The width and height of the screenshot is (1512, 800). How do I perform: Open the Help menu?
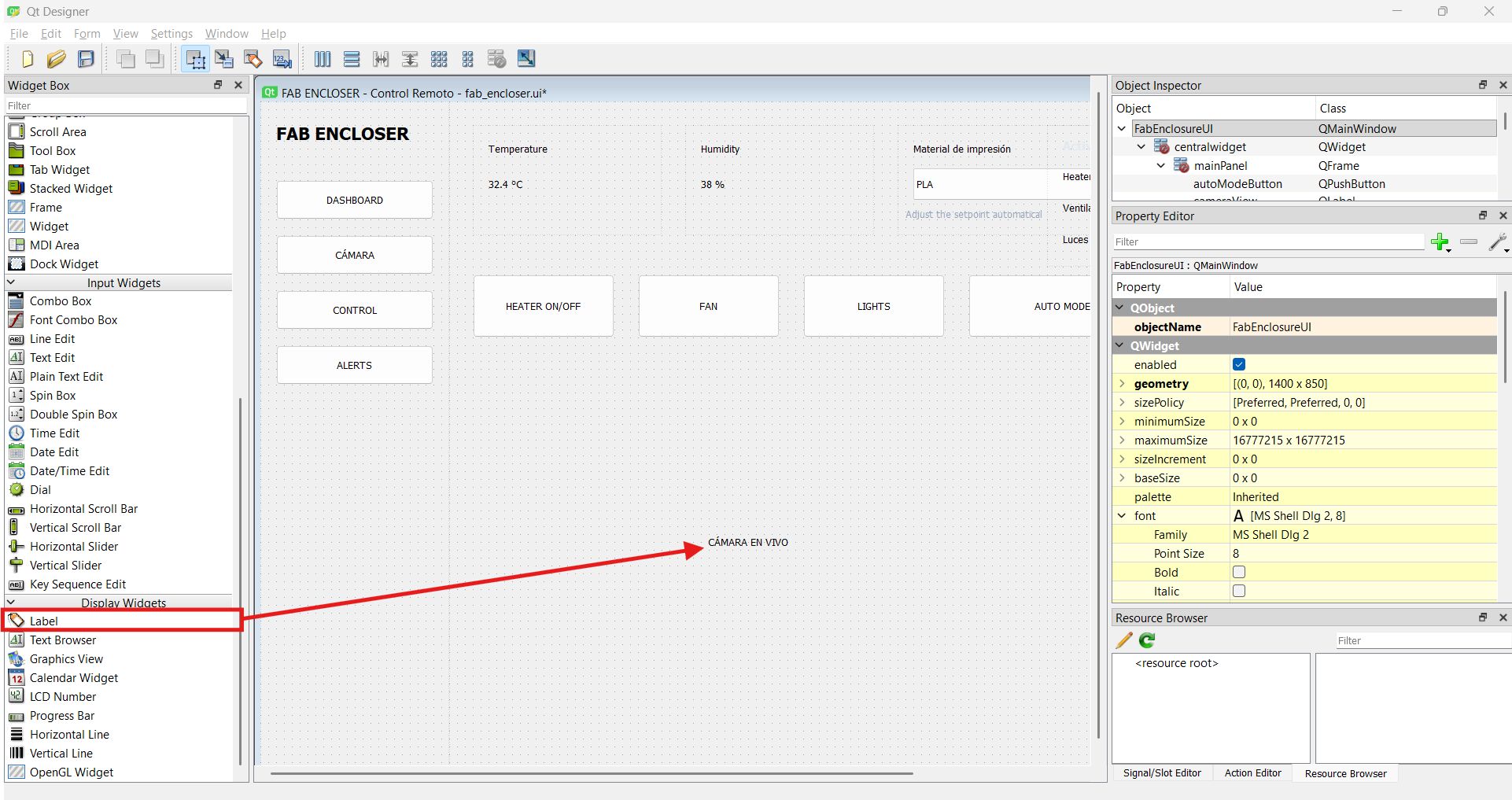(274, 34)
